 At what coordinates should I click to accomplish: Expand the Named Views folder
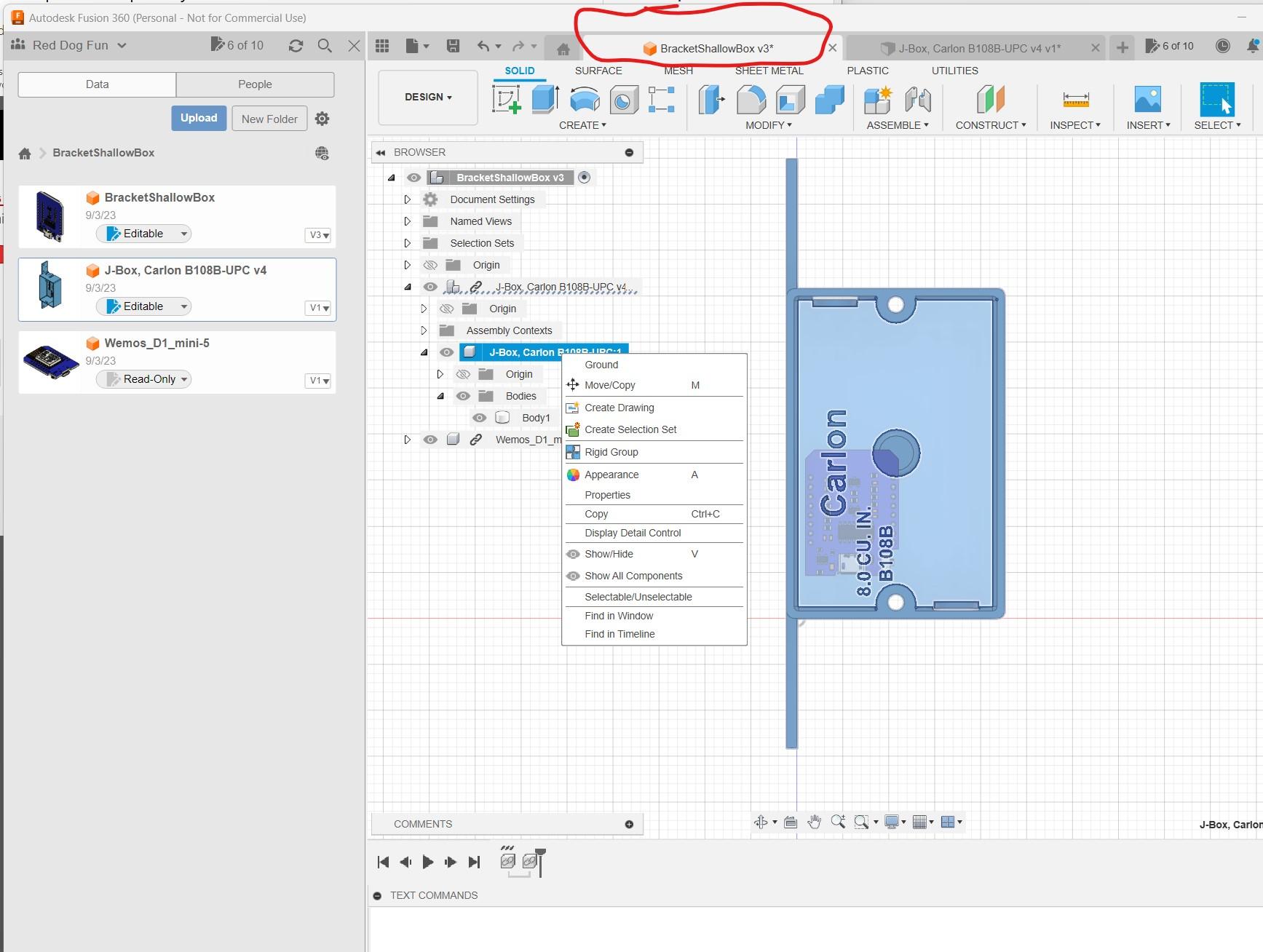coord(408,221)
